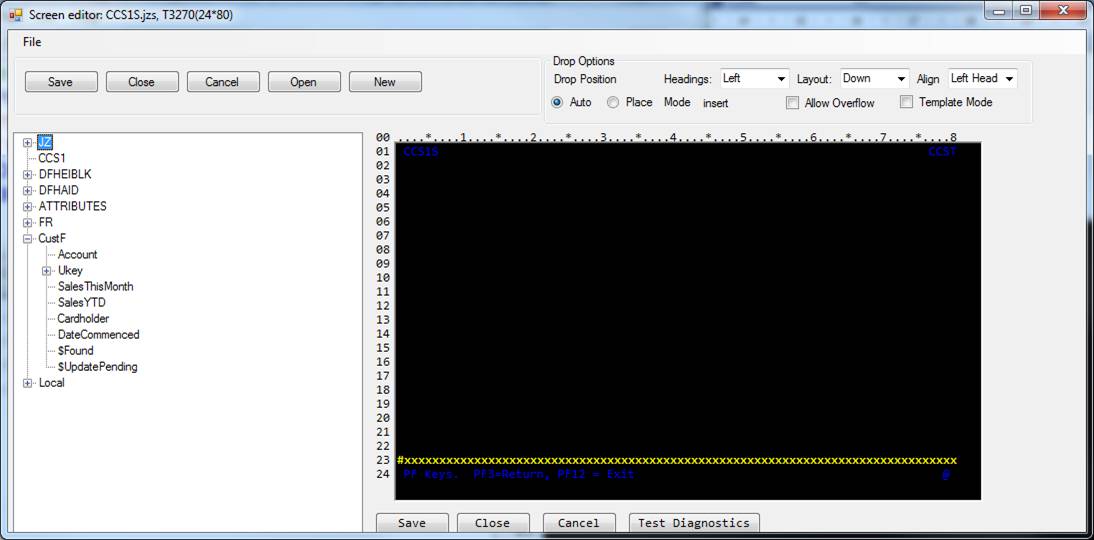Expand the Ukey tree node

pyautogui.click(x=47, y=271)
